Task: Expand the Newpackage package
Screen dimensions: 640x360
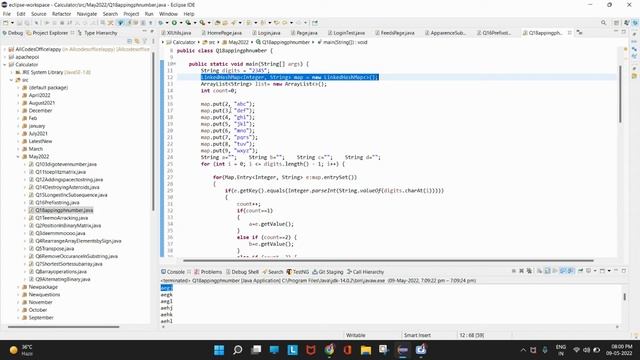Action: tap(18, 287)
